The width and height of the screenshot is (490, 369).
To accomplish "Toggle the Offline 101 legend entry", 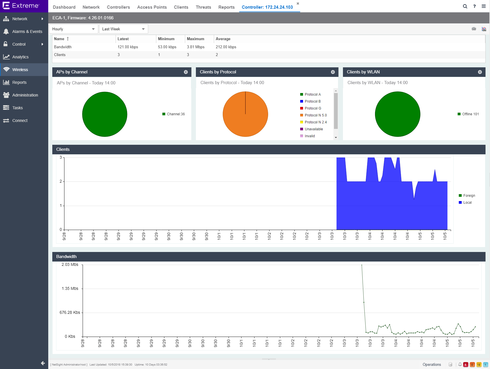I will 468,114.
